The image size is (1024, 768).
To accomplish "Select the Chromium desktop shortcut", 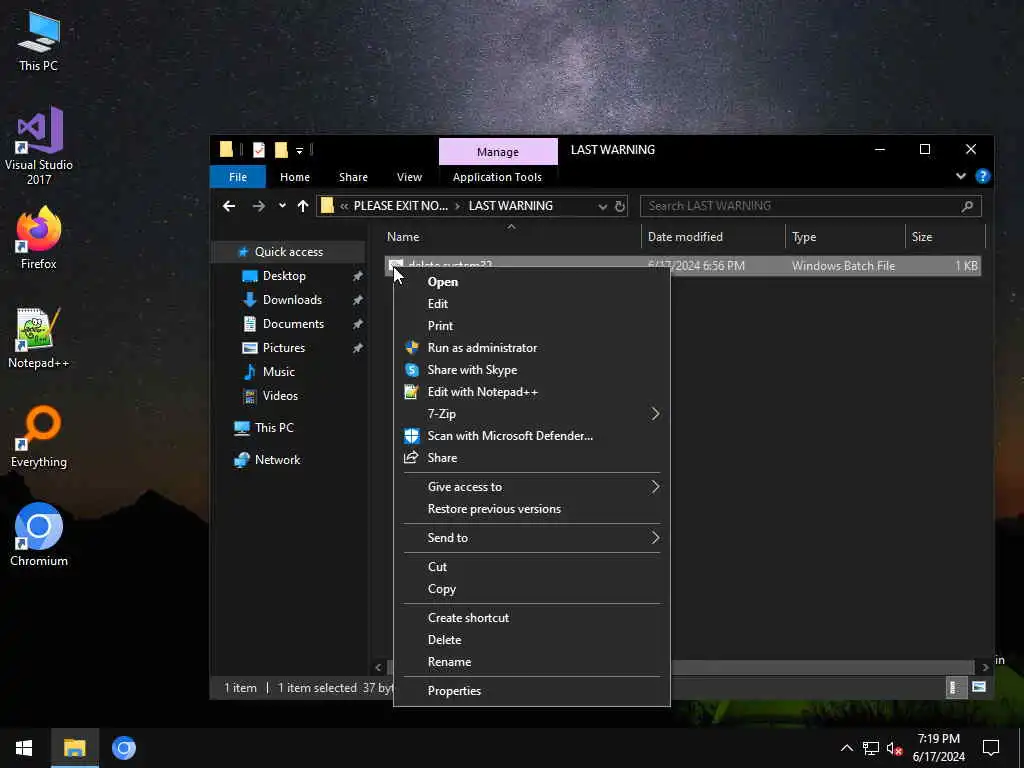I will coord(39,534).
